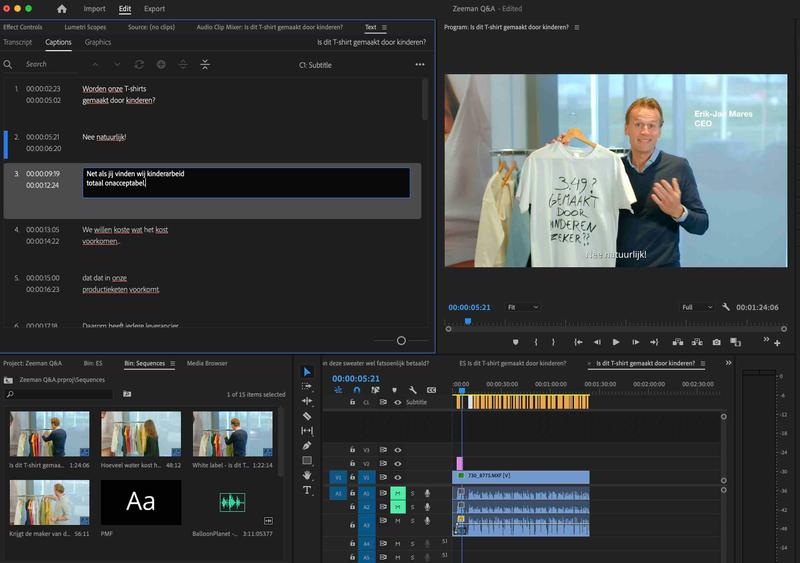The height and width of the screenshot is (563, 800).
Task: Adjust the captions panel zoom slider
Action: coord(401,340)
